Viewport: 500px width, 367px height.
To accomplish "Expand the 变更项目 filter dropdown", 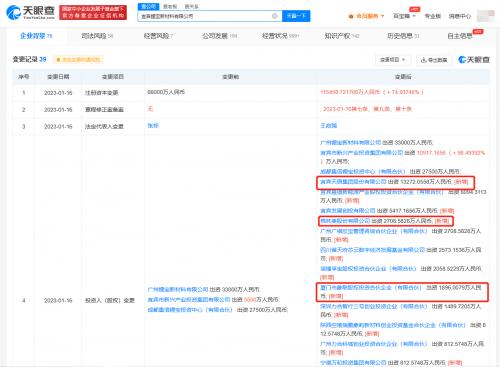I will (x=393, y=60).
